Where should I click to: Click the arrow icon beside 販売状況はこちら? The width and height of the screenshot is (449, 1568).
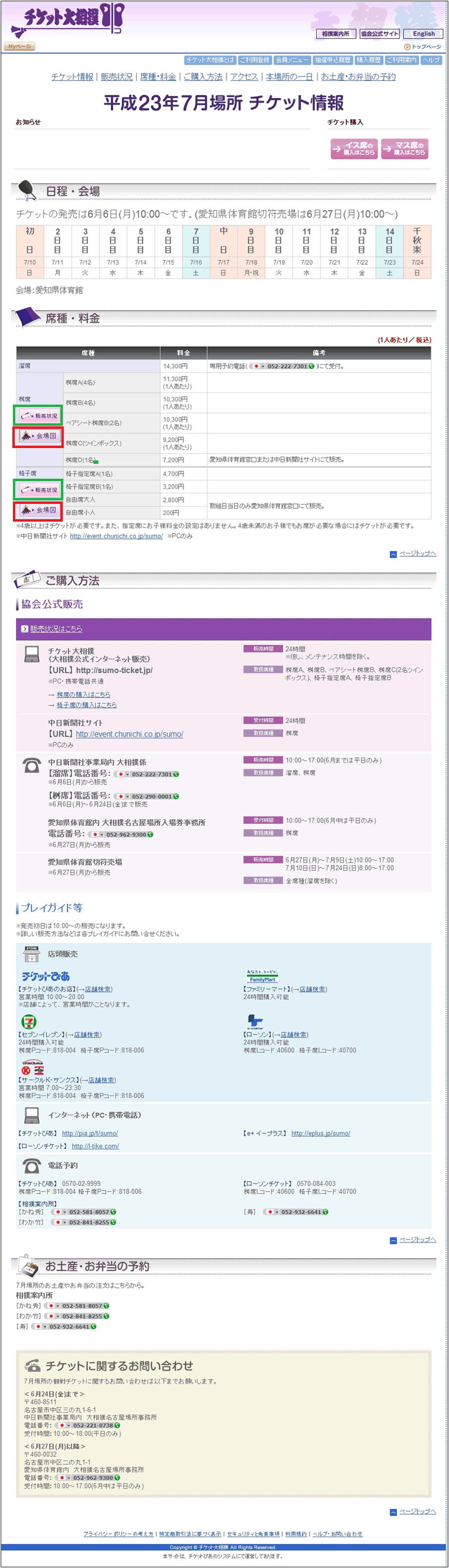click(24, 629)
